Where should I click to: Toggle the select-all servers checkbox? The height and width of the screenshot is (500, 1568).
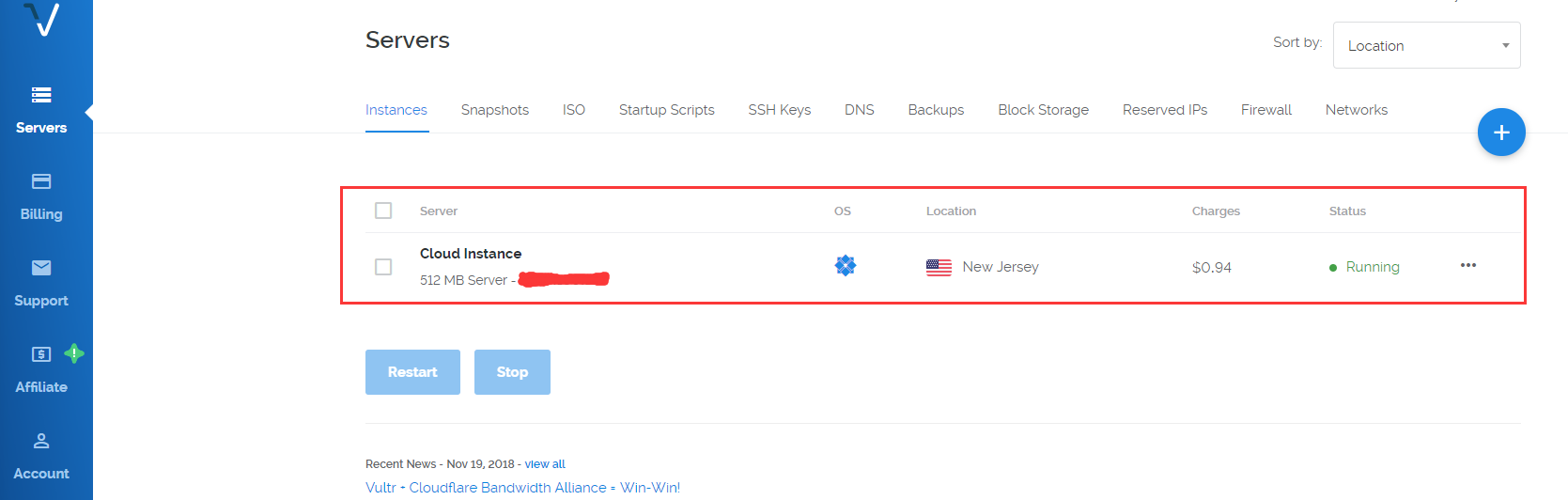(383, 211)
